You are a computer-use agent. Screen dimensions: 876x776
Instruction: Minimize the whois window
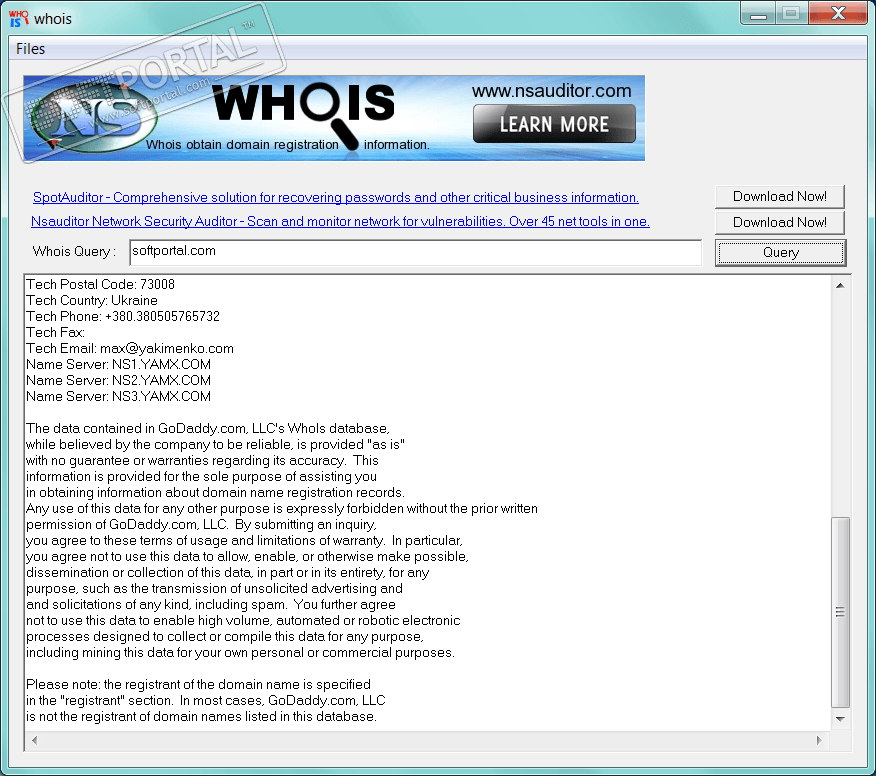pos(758,13)
